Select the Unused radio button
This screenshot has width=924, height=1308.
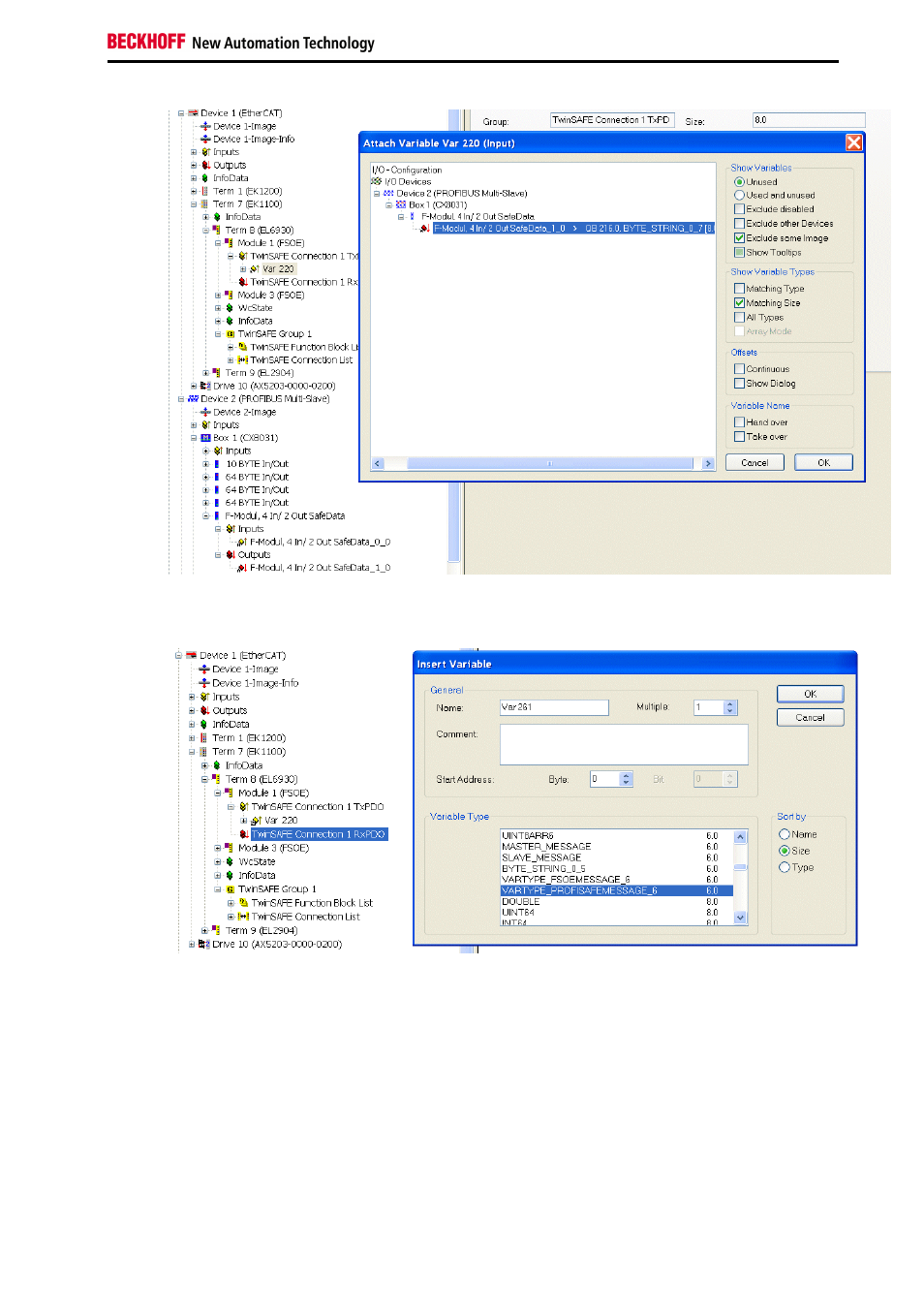(x=739, y=182)
